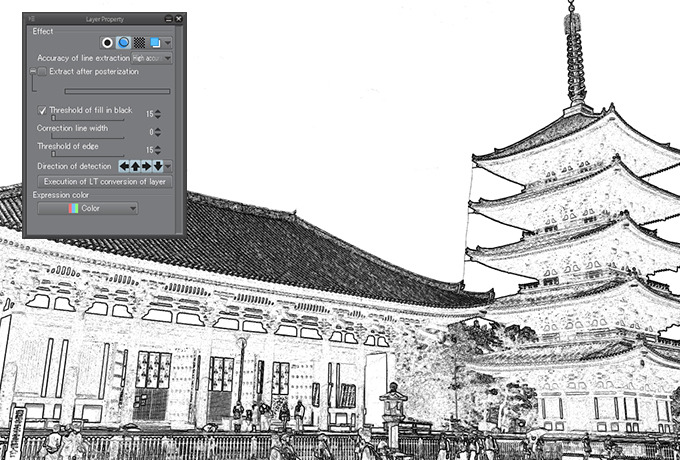Viewport: 680px width, 460px height.
Task: Toggle up direction of detection arrow
Action: click(135, 166)
